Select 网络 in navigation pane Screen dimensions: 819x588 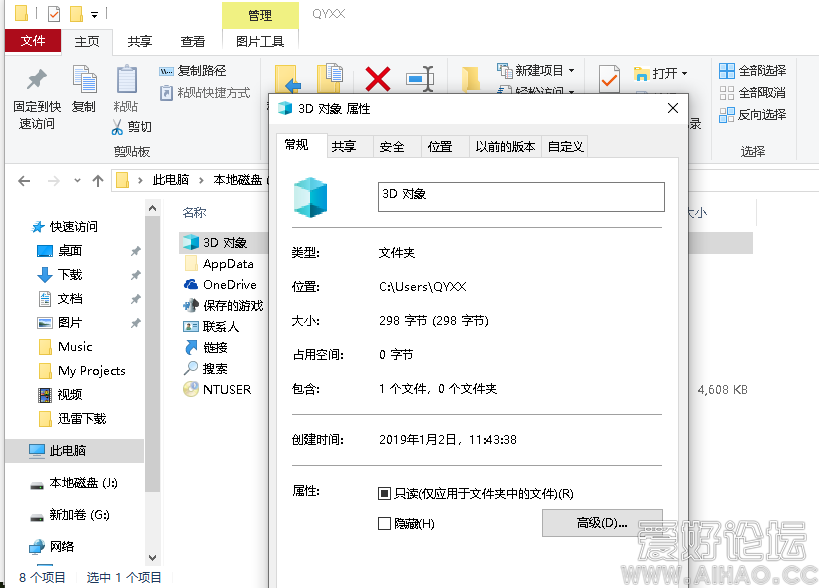pyautogui.click(x=51, y=547)
